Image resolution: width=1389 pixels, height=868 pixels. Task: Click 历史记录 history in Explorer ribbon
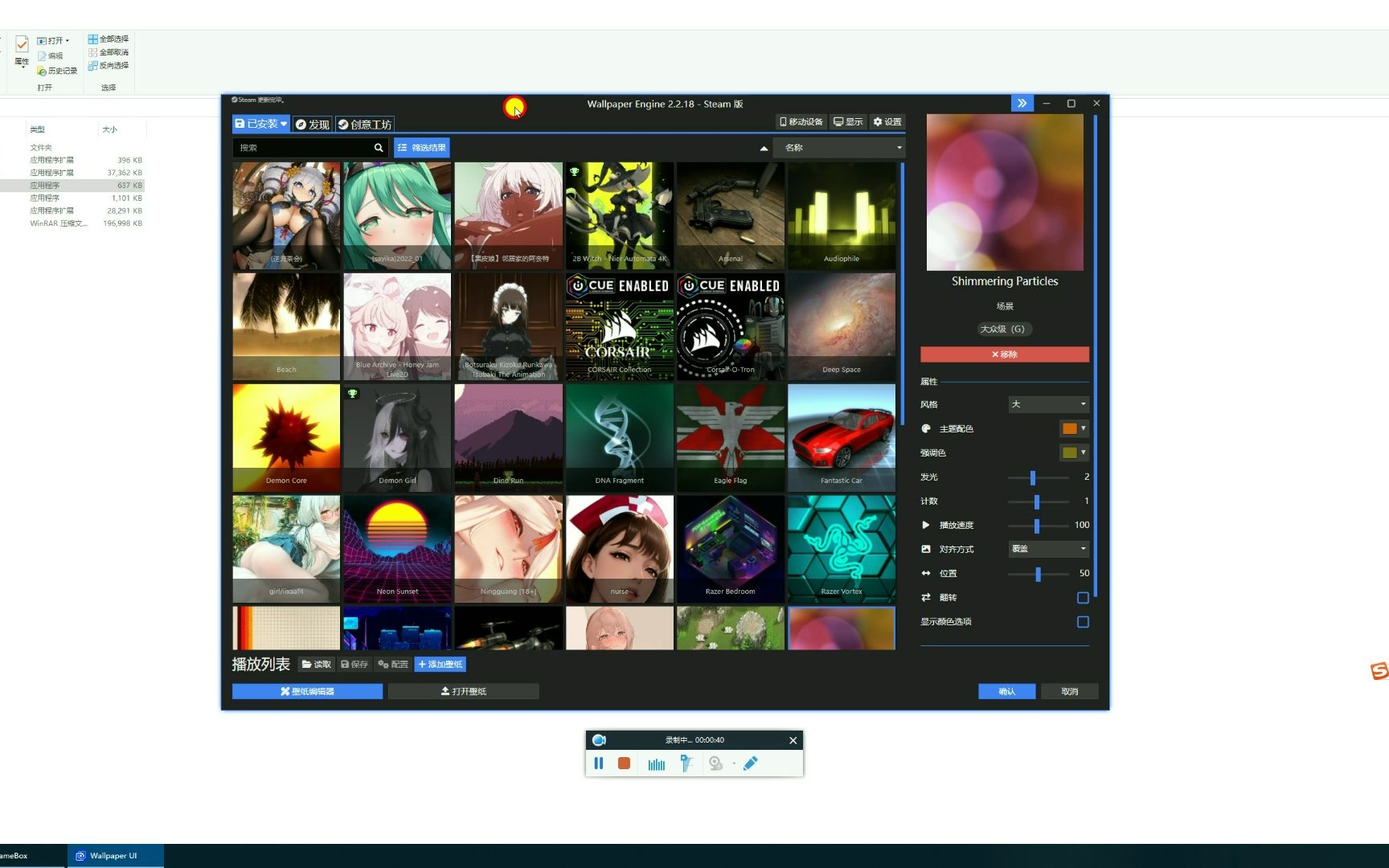[57, 71]
